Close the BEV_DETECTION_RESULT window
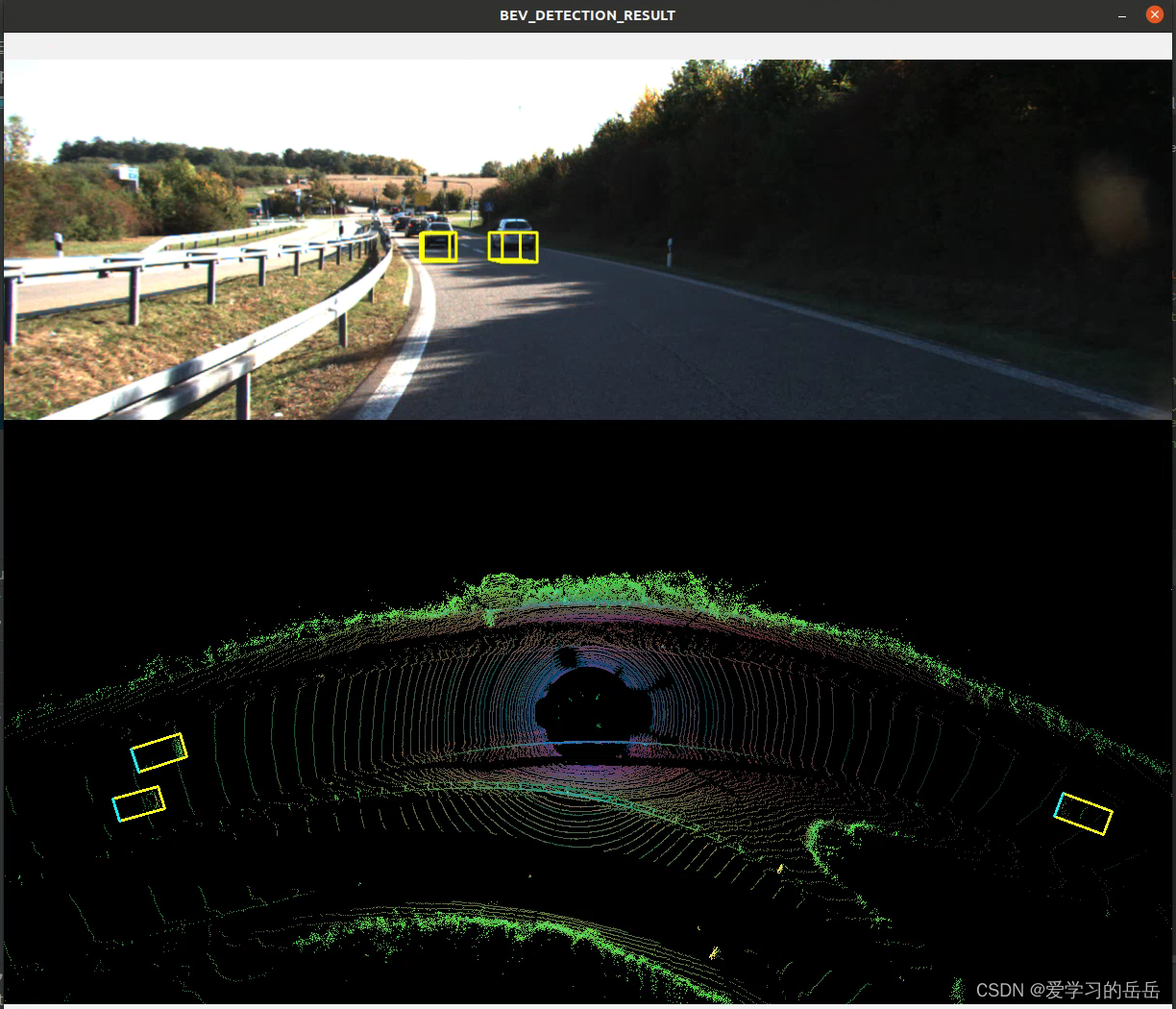The width and height of the screenshot is (1176, 1009). point(1155,14)
